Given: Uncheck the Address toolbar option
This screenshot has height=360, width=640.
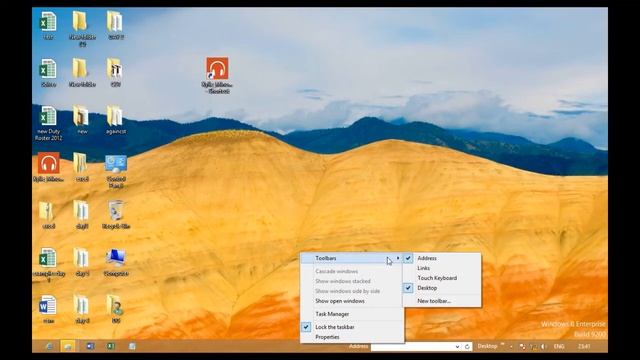Looking at the screenshot, I should click(x=442, y=258).
